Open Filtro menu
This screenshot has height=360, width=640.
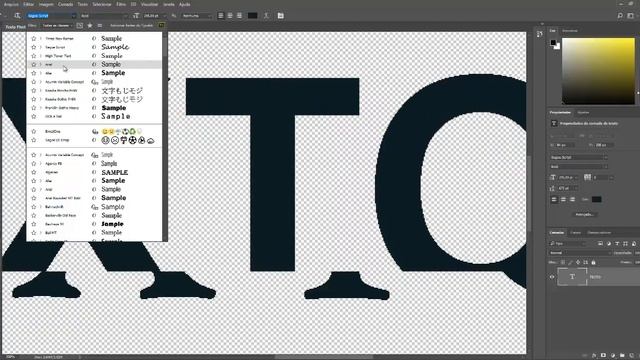[121, 4]
